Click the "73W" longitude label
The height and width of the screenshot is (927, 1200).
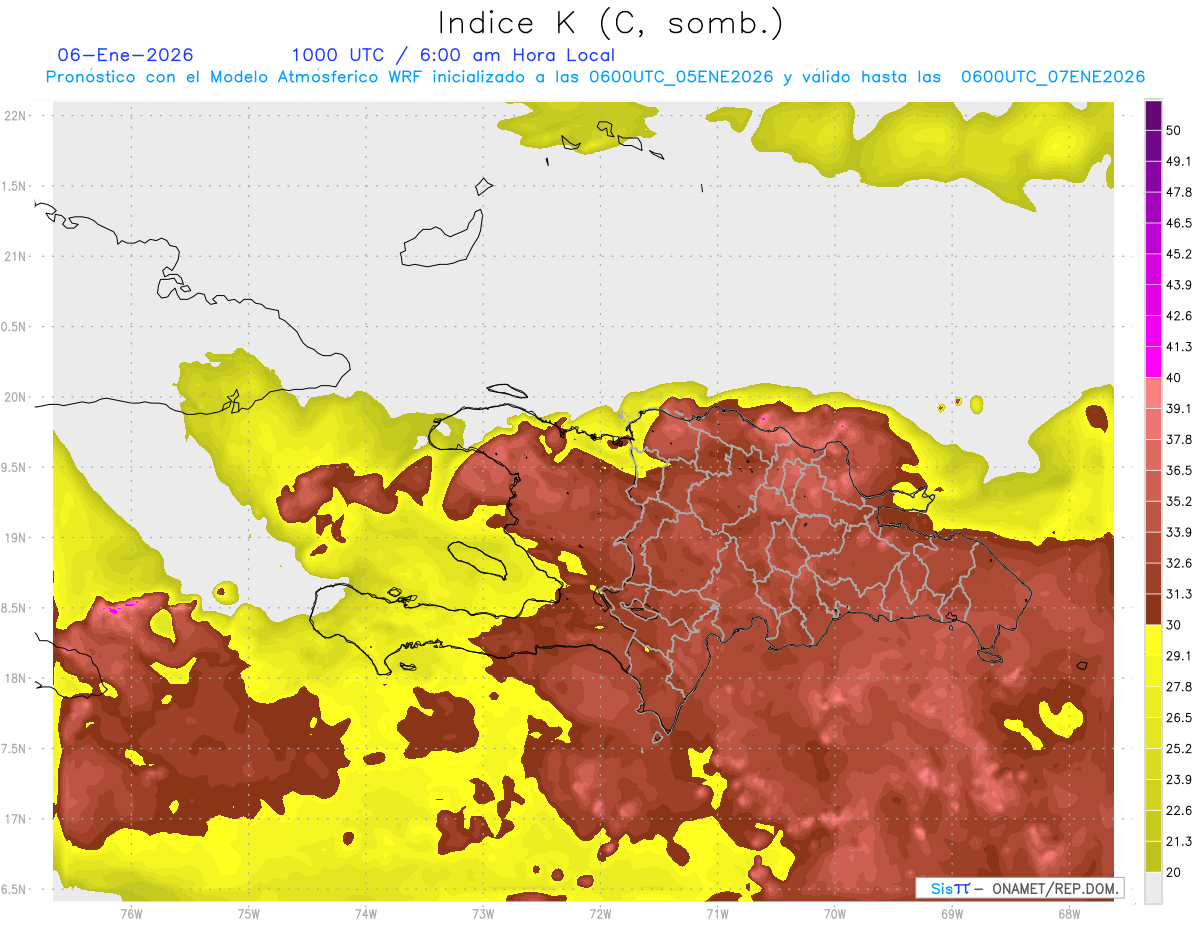click(x=483, y=914)
